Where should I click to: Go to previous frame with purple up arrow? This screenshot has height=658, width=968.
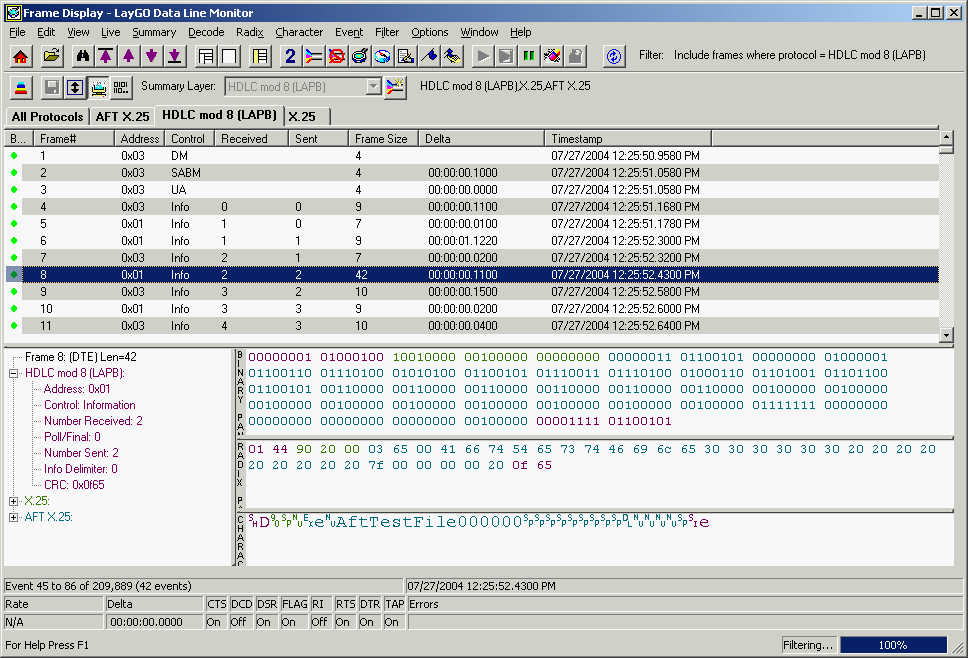(x=128, y=56)
